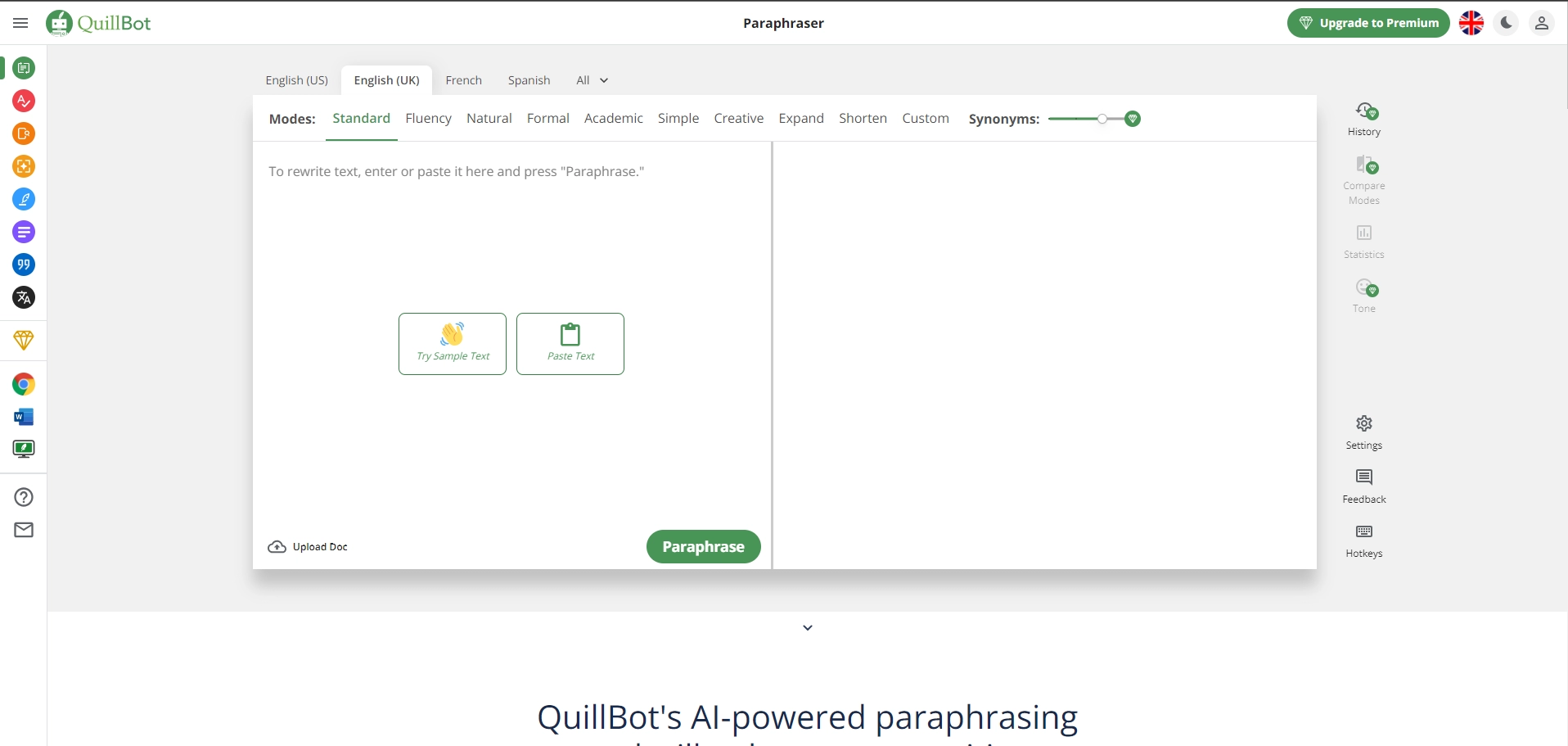
Task: Open the Statistics panel
Action: tap(1363, 242)
